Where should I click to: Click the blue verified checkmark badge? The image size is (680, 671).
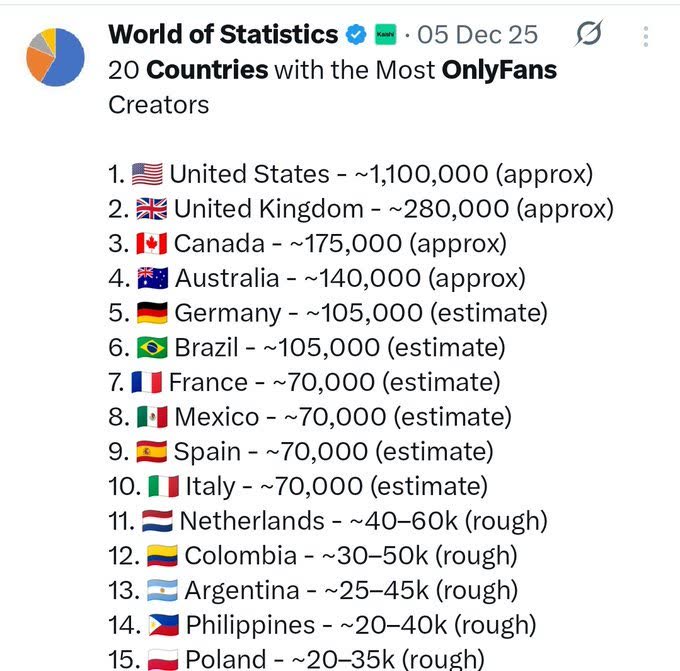point(356,35)
